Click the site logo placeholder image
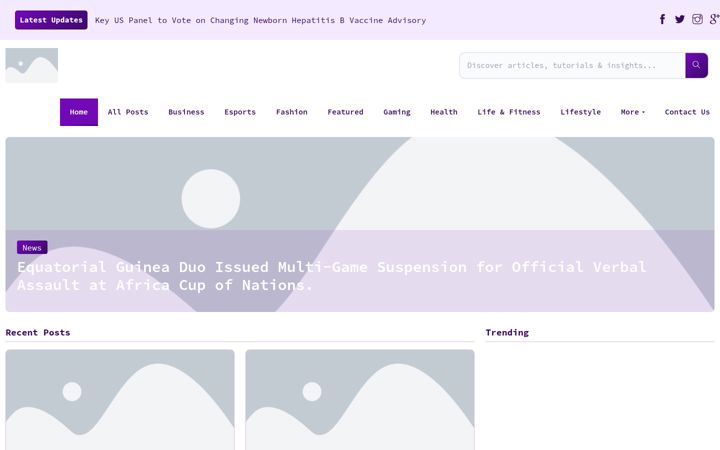The width and height of the screenshot is (720, 450). tap(32, 66)
